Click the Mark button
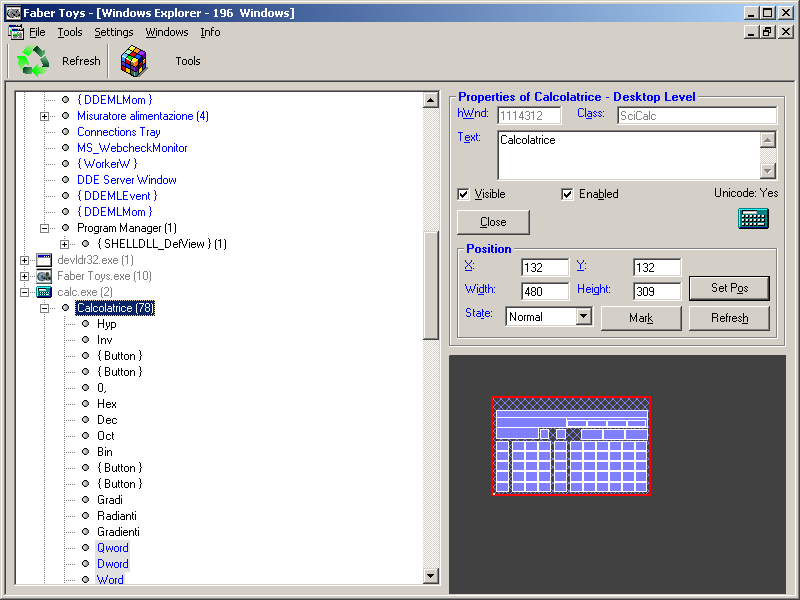The image size is (800, 600). 641,318
